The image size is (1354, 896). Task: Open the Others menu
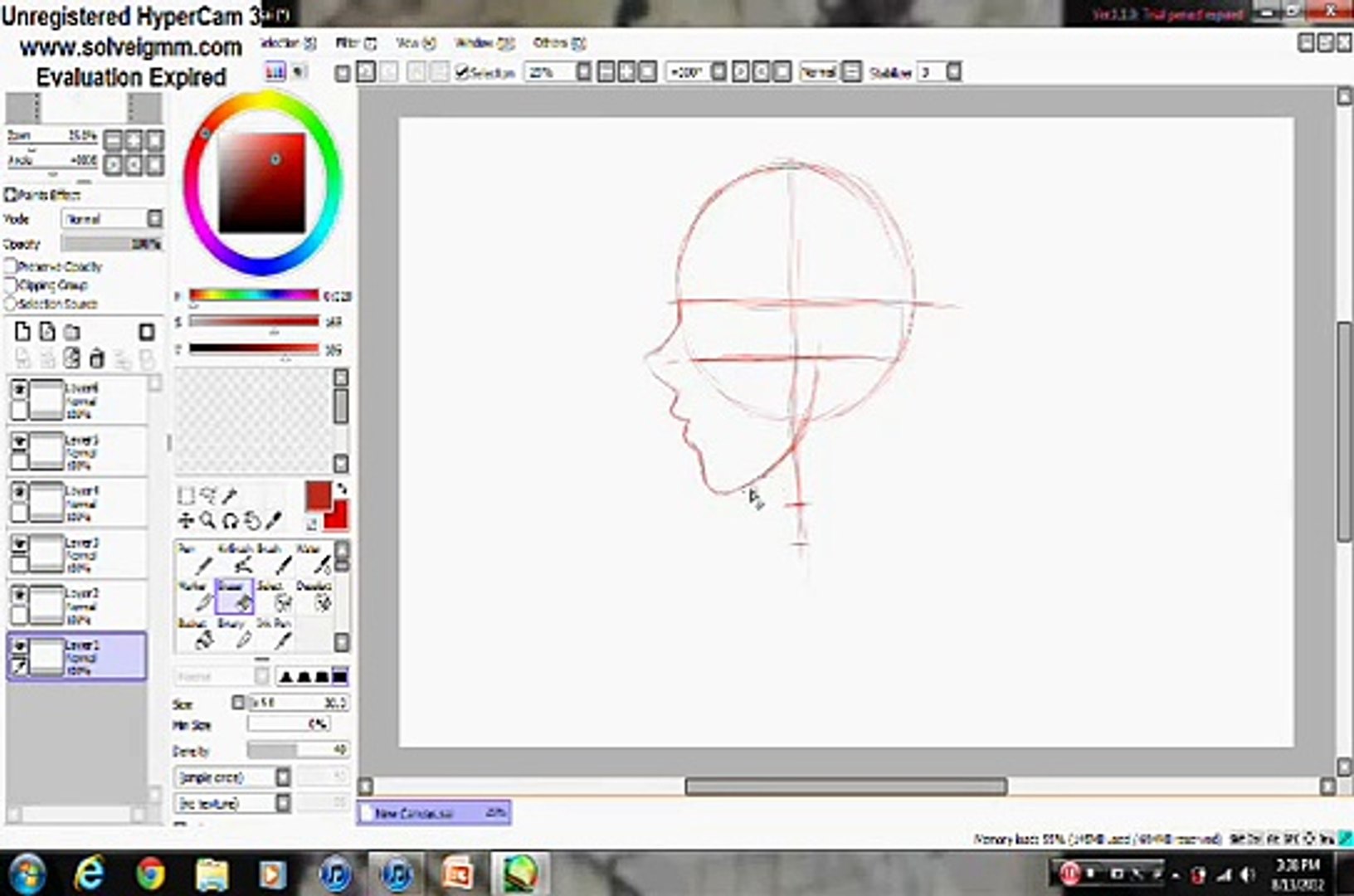coord(559,42)
